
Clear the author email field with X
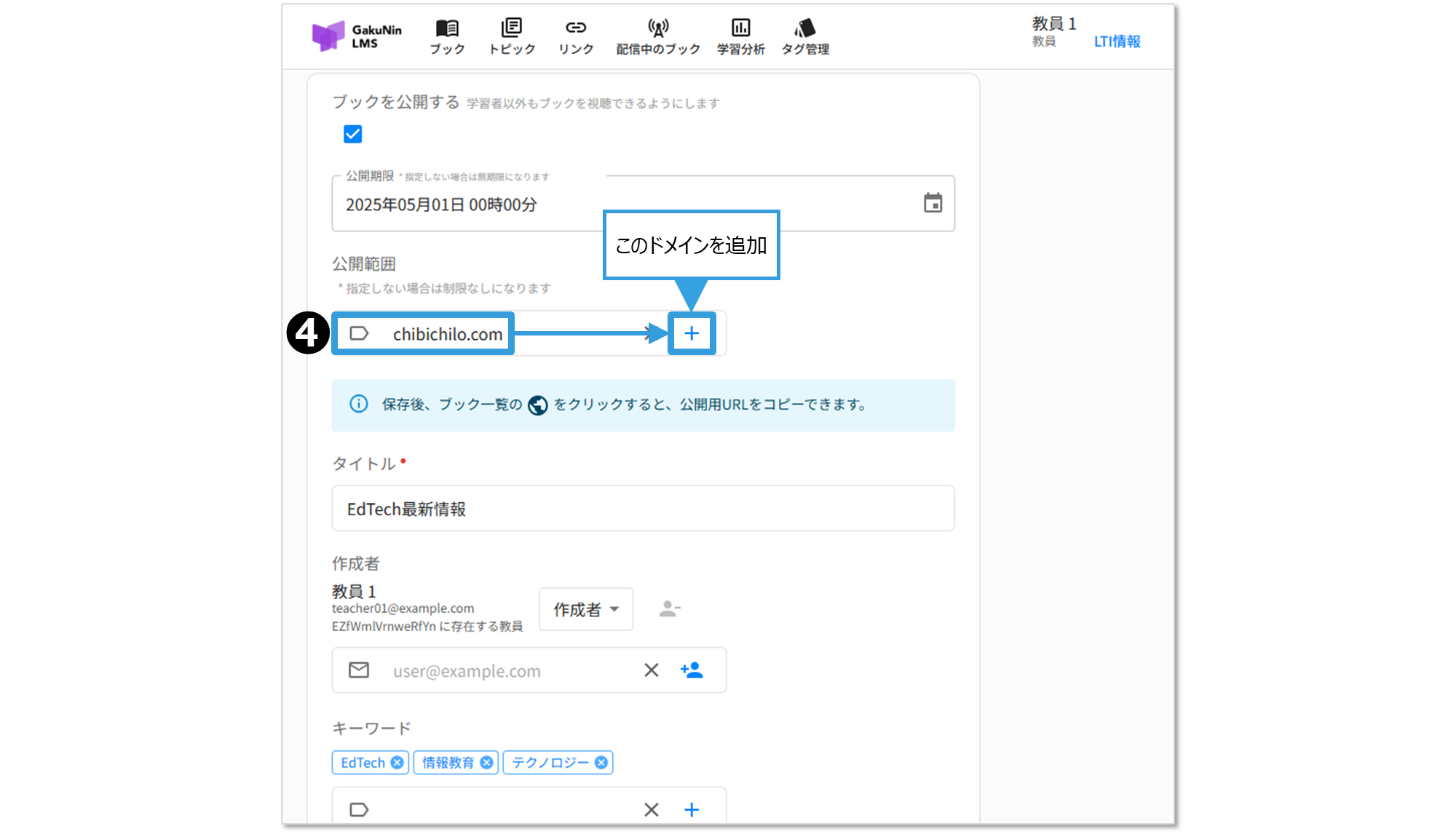[x=652, y=670]
